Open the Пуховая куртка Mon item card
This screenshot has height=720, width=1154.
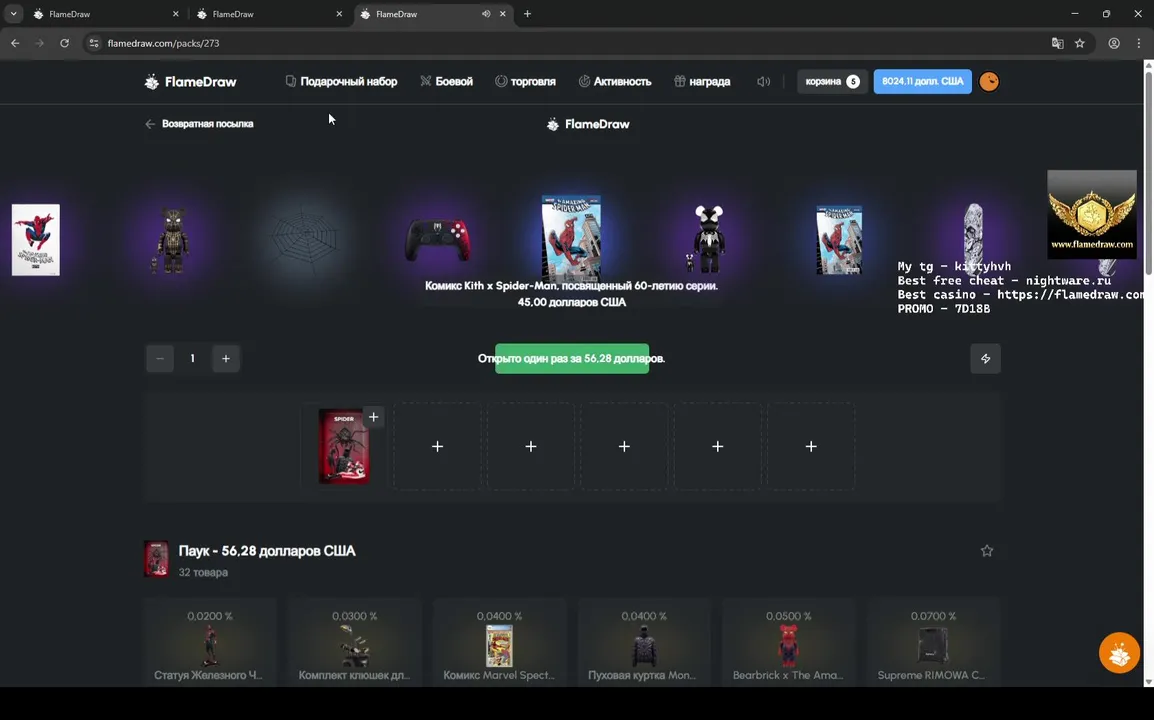tap(644, 643)
